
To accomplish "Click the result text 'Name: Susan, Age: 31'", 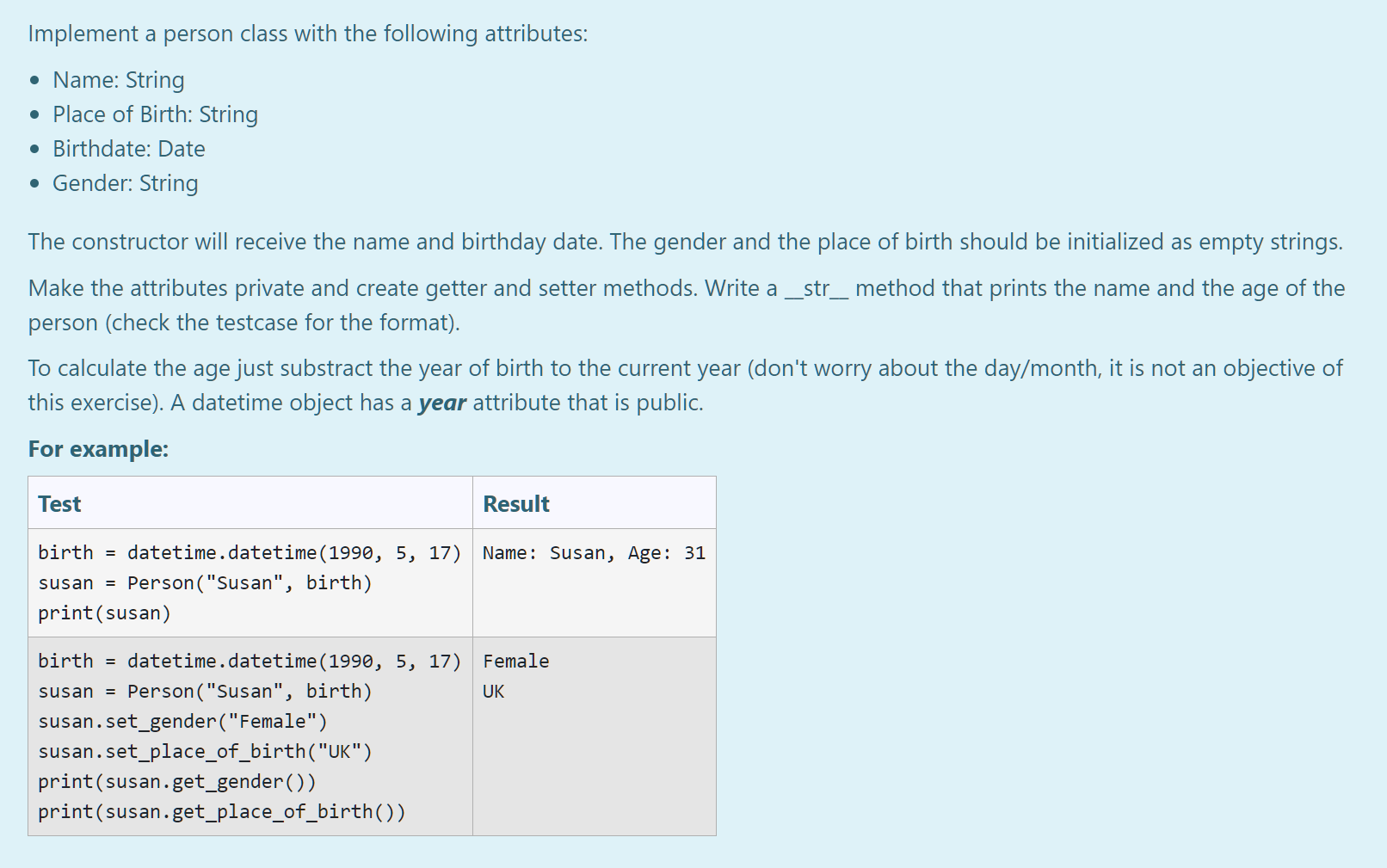I will point(594,552).
